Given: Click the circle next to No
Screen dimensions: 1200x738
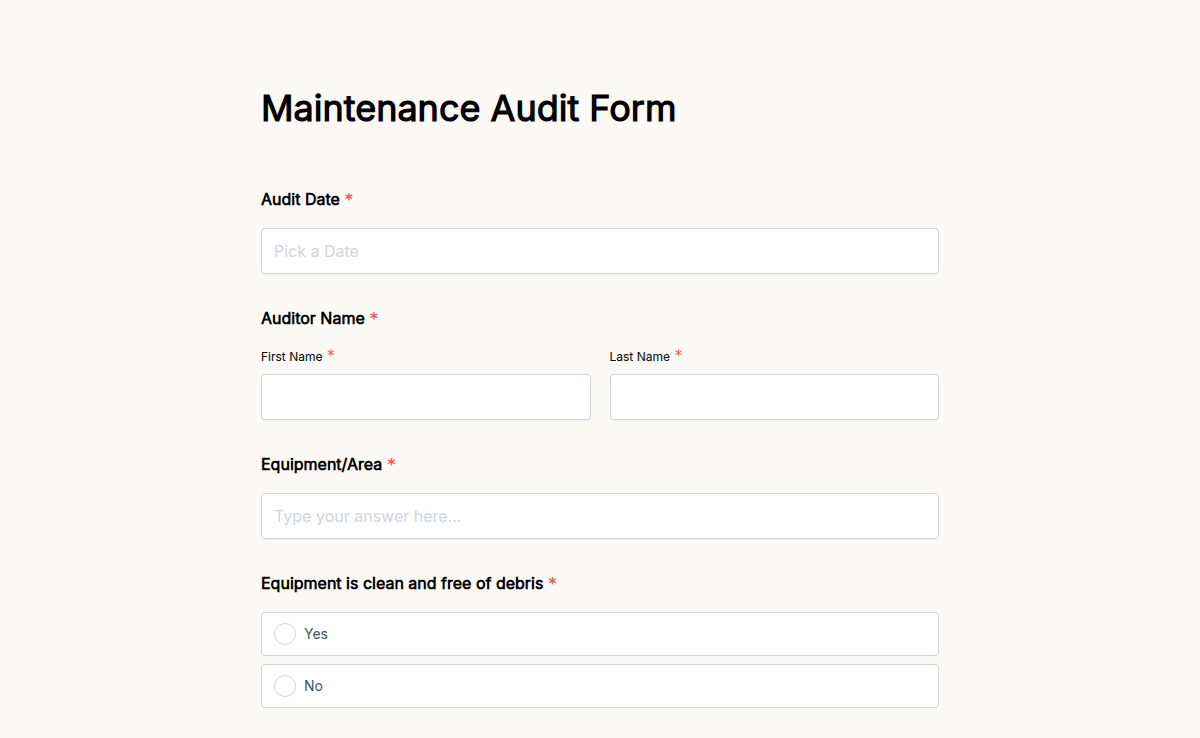Looking at the screenshot, I should (x=285, y=685).
